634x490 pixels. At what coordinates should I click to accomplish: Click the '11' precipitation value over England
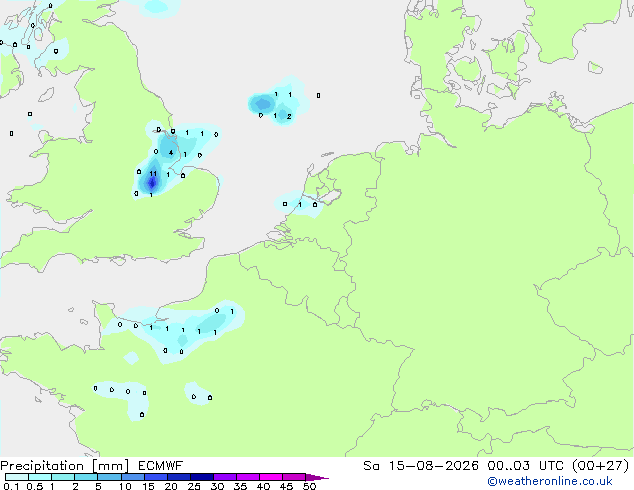click(x=153, y=173)
